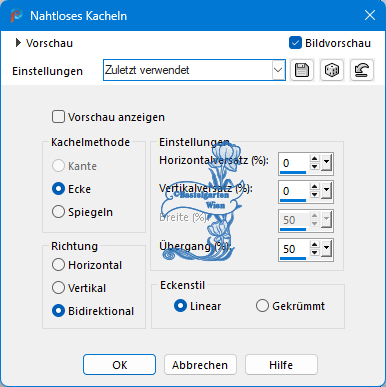Confirm with the OK button
This screenshot has height=387, width=386.
click(119, 365)
